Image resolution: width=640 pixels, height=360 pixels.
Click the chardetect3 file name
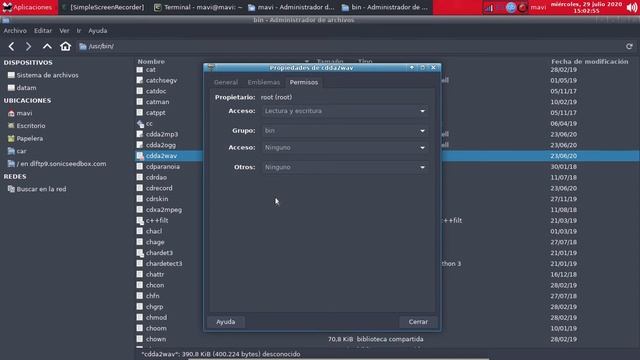tap(164, 264)
